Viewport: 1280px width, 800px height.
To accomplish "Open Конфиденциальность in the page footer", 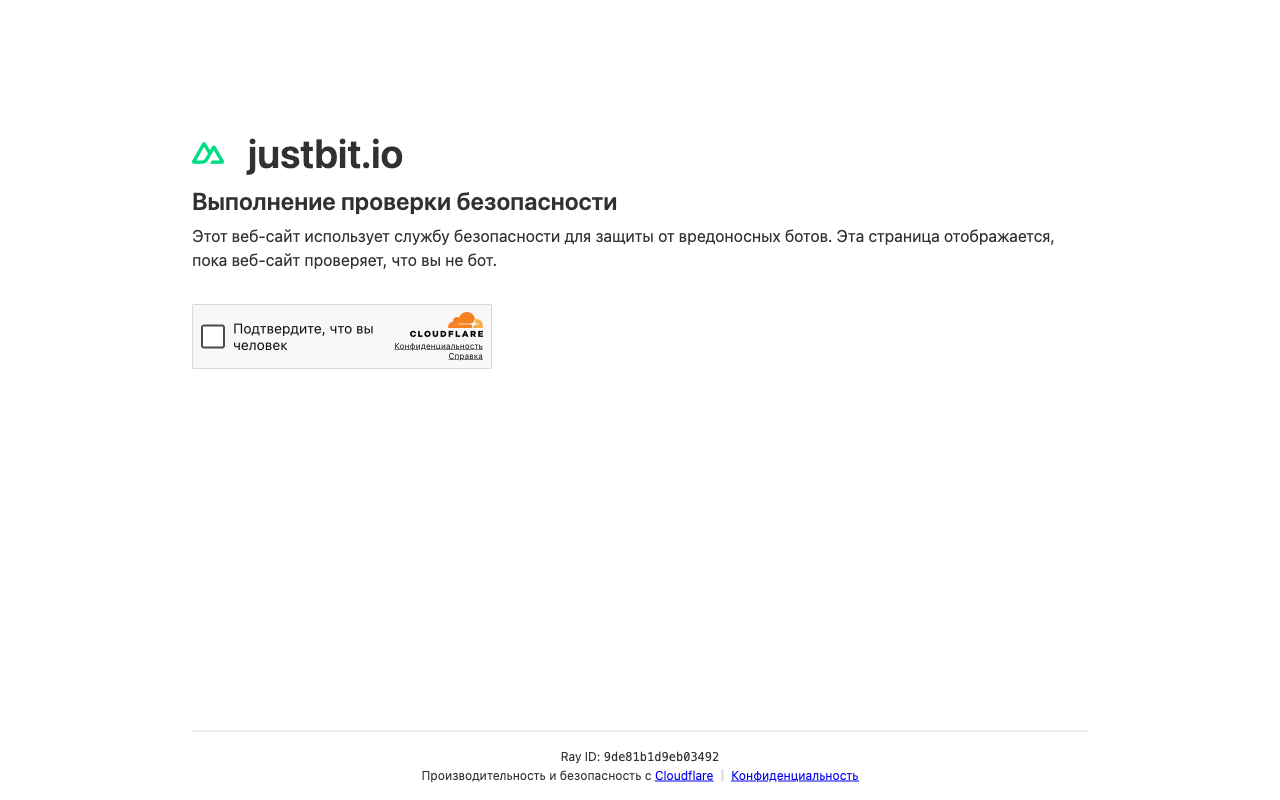I will click(x=794, y=775).
